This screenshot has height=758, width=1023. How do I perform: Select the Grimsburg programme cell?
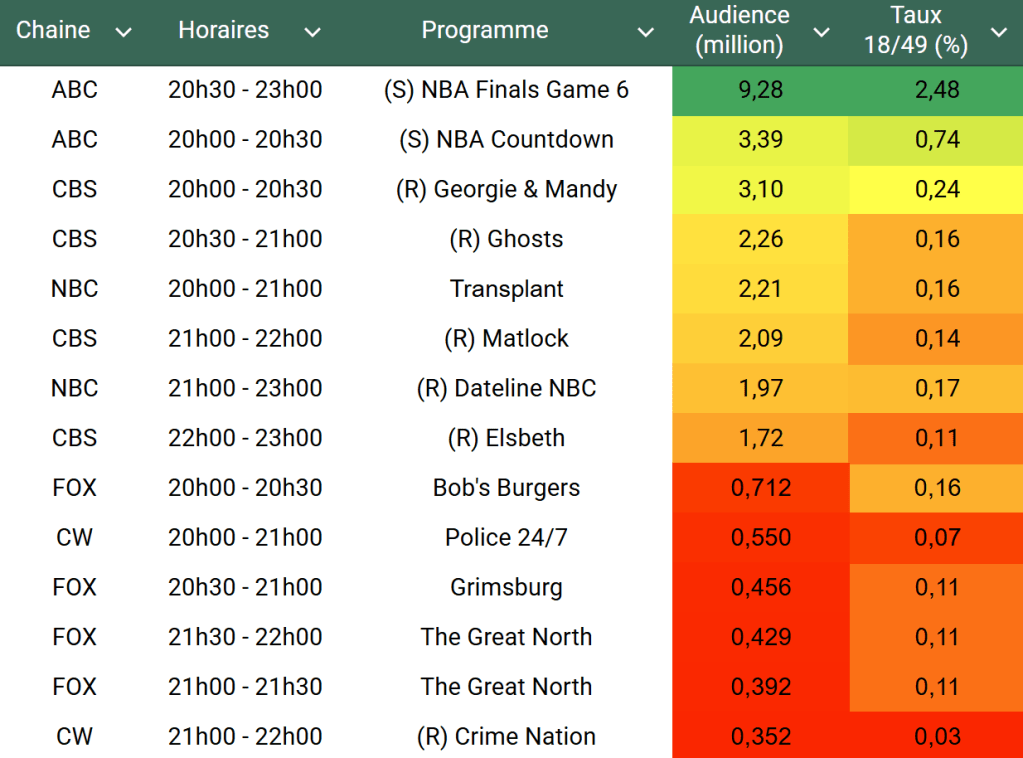point(506,587)
